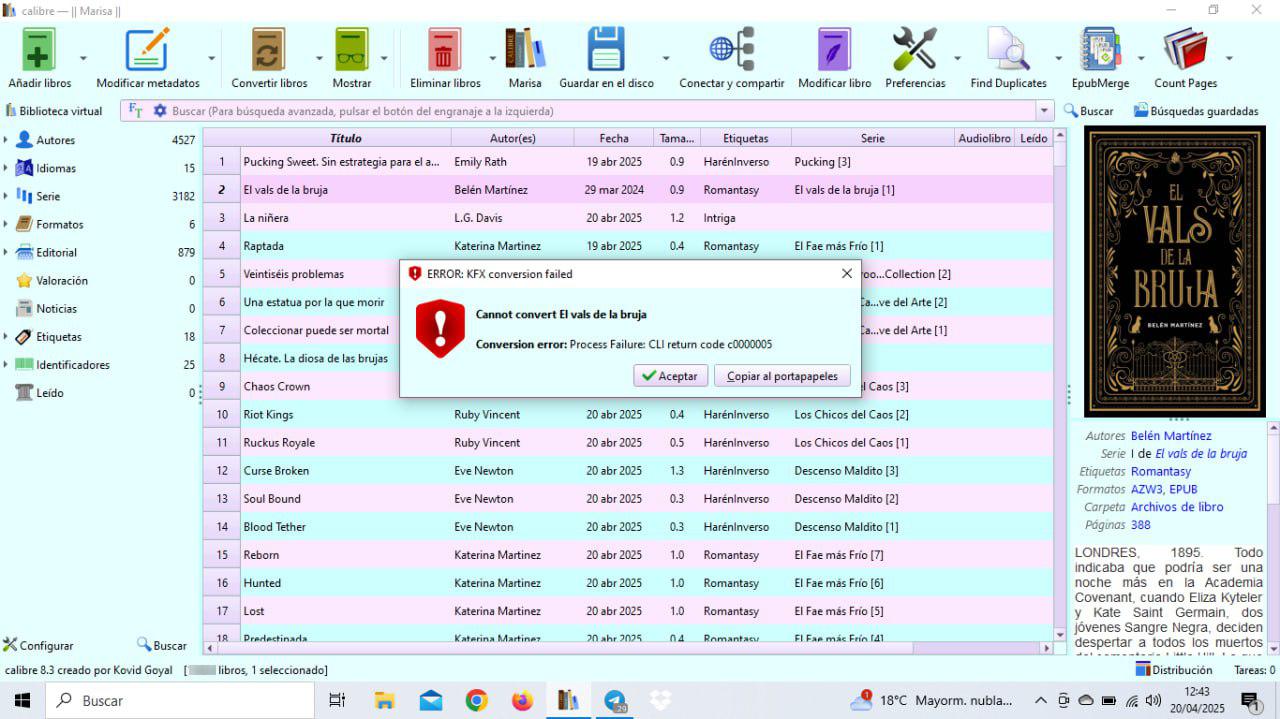Image resolution: width=1280 pixels, height=719 pixels.
Task: Sort by Título column header
Action: (x=345, y=138)
